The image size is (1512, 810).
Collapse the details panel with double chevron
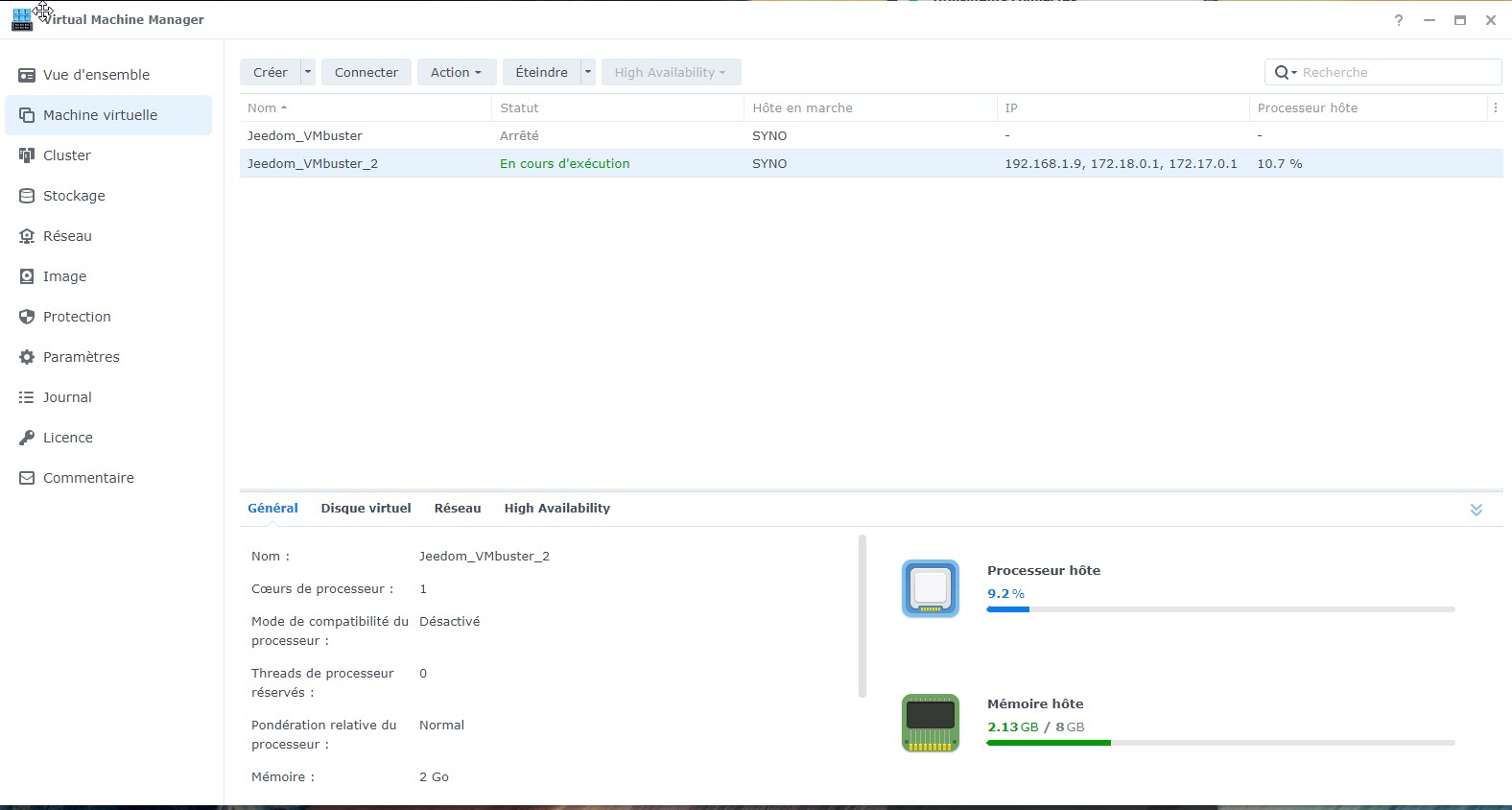[1477, 510]
